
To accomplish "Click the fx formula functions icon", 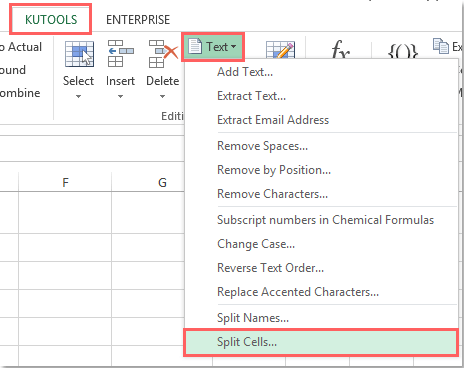I will pos(340,49).
